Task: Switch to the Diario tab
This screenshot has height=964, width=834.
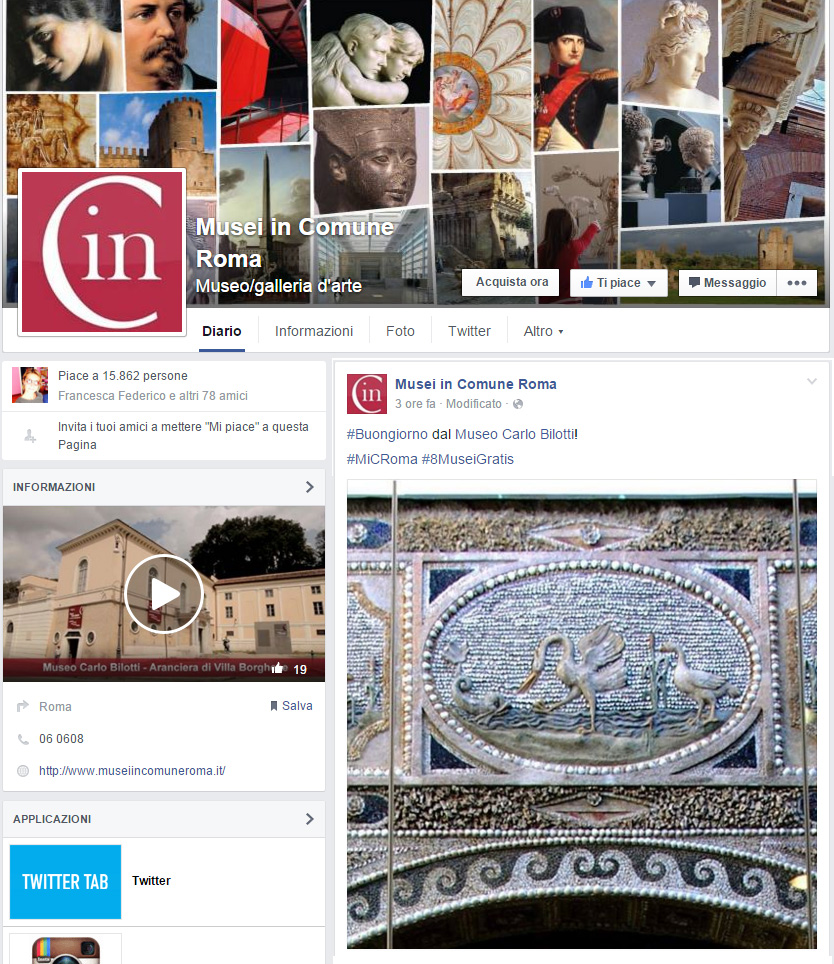Action: 222,331
